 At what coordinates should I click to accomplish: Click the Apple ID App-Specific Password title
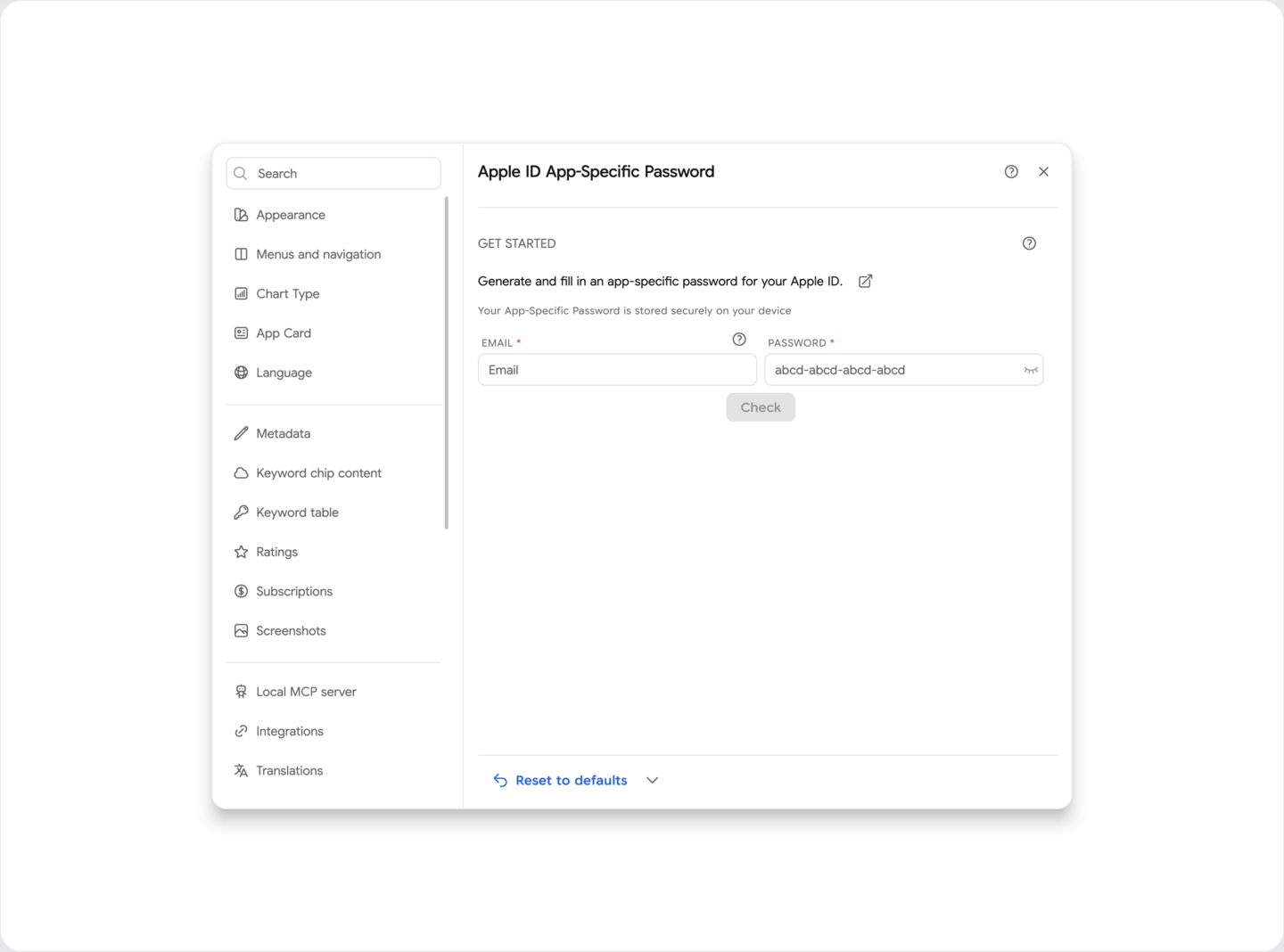click(596, 171)
